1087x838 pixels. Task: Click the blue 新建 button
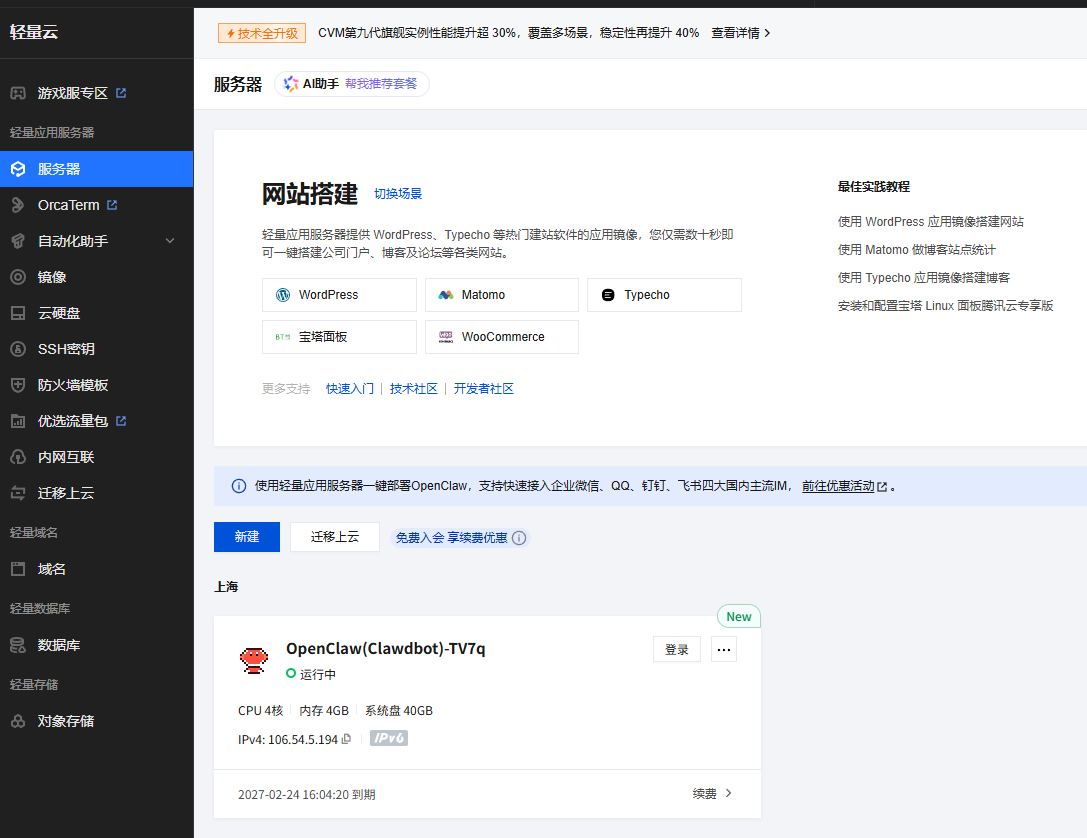coord(247,537)
